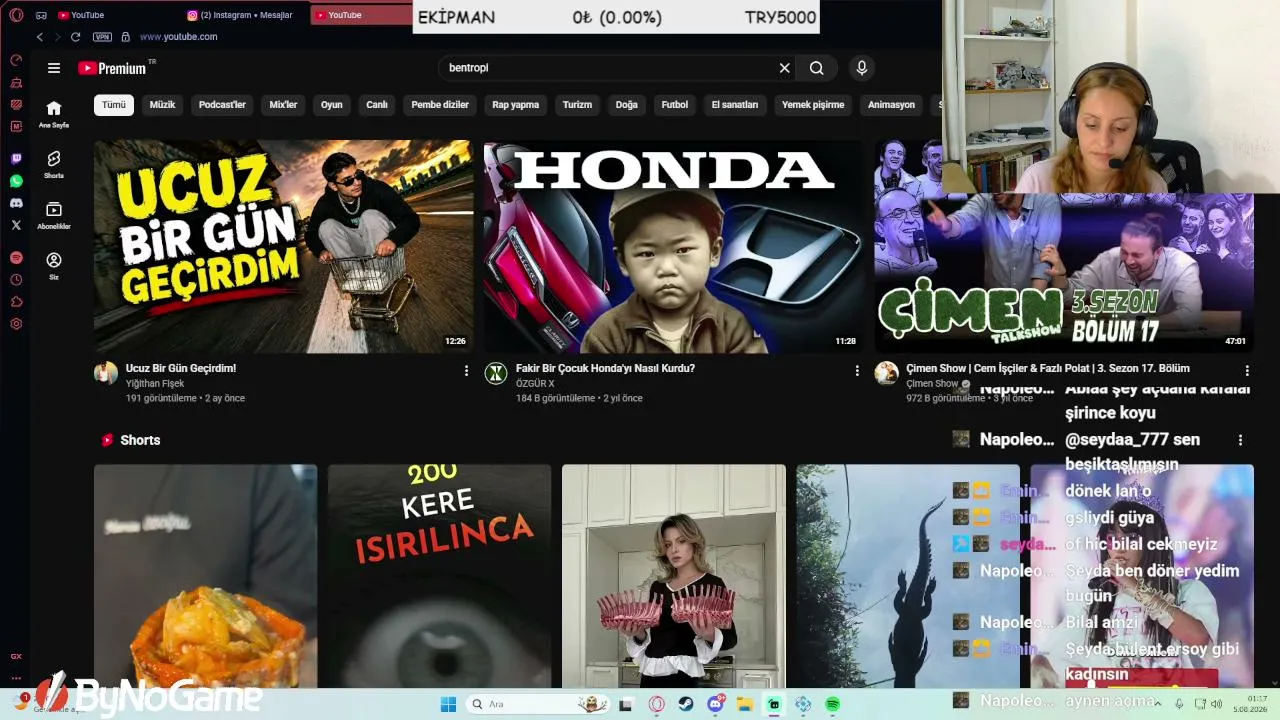Screen dimensions: 1280x720
Task: Open the HONDA video thumbnail
Action: (674, 246)
